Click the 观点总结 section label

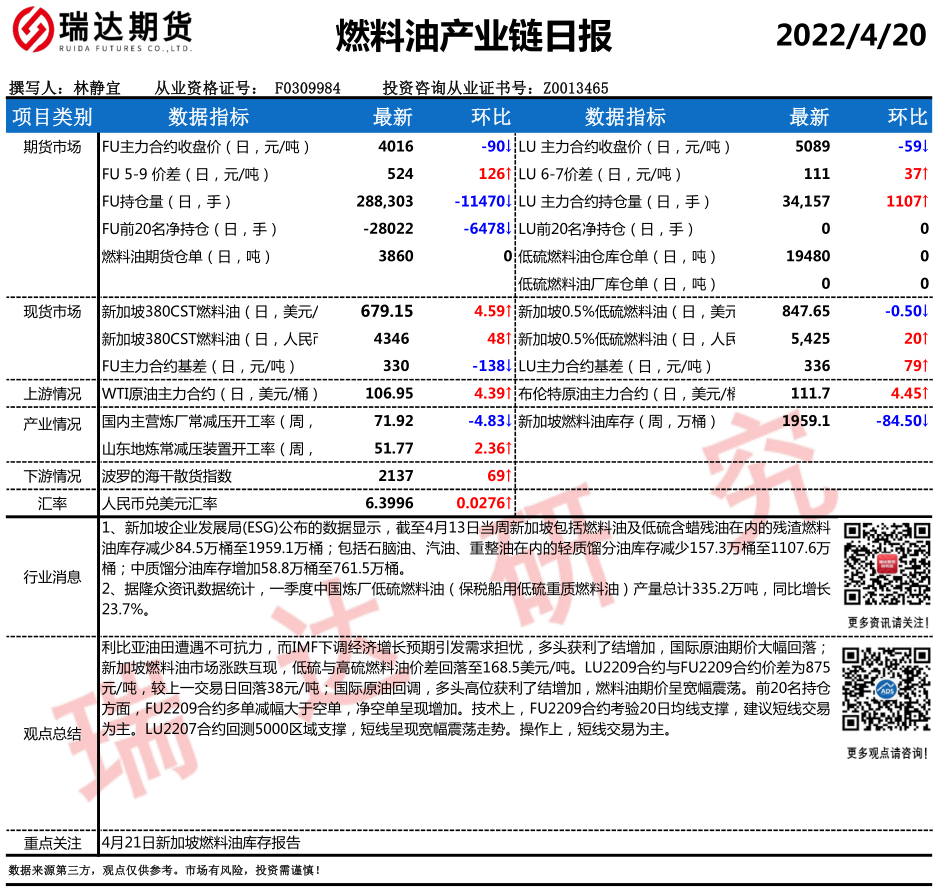pyautogui.click(x=51, y=734)
